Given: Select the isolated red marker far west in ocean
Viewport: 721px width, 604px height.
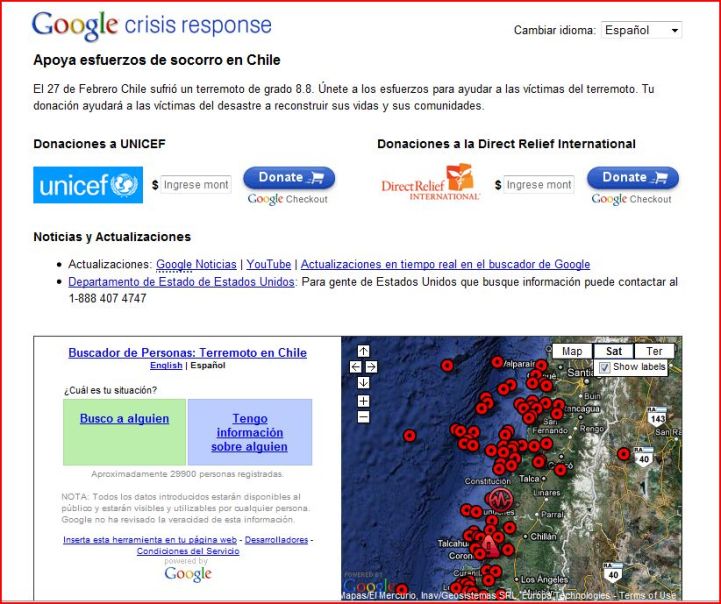Looking at the screenshot, I should [x=409, y=435].
